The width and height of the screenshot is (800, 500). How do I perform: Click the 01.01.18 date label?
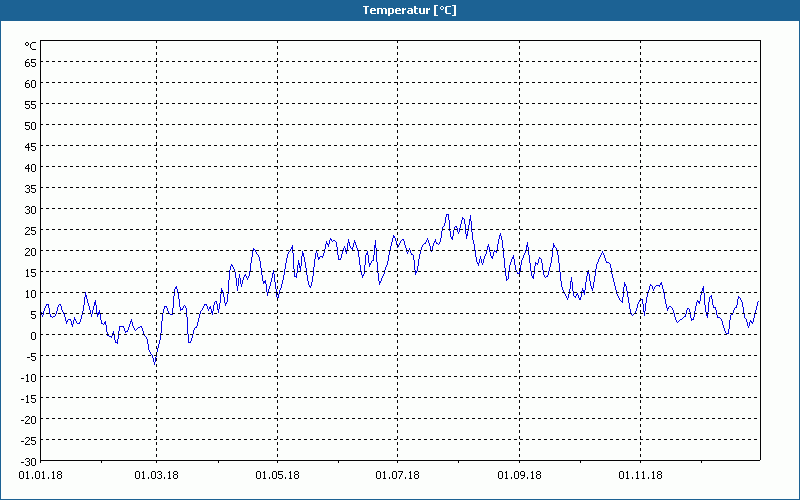tap(40, 476)
